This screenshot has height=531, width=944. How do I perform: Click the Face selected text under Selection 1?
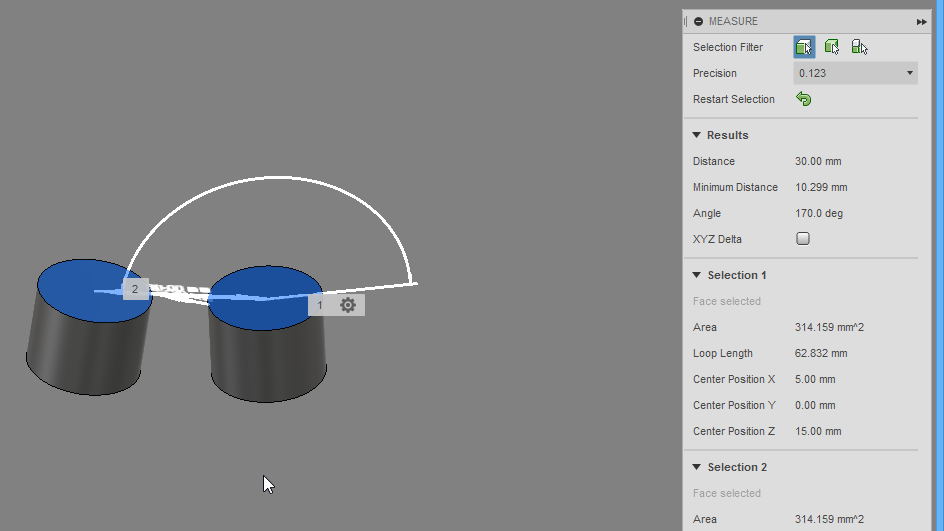[727, 301]
